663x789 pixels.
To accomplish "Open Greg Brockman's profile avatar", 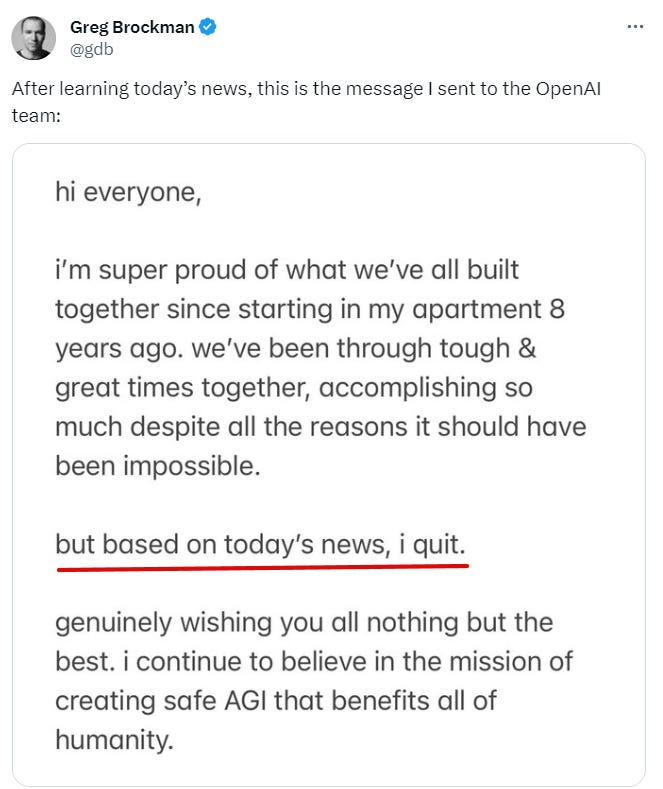I will pyautogui.click(x=33, y=38).
